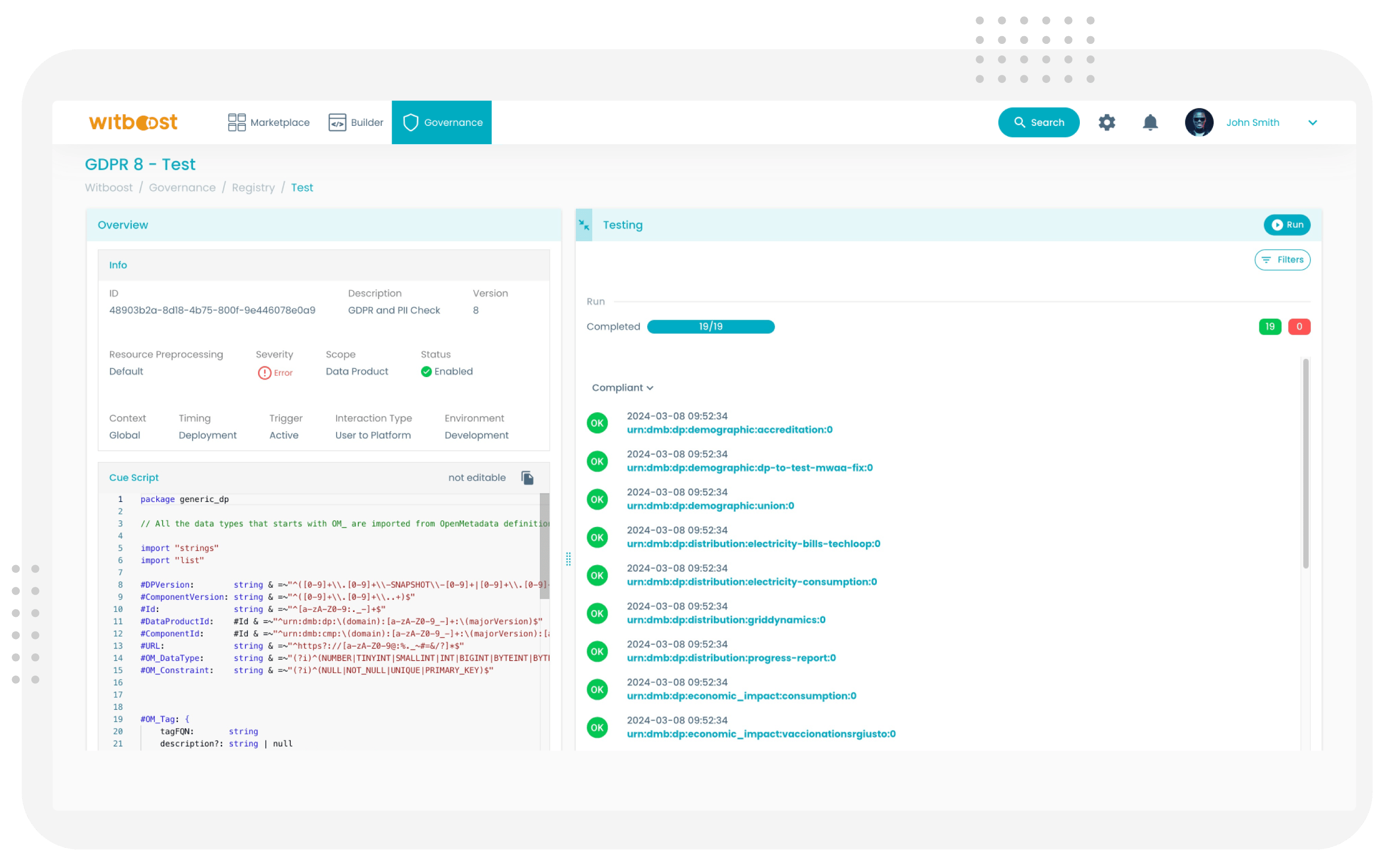Screen dimensions: 1389x868
Task: Click the Search button
Action: point(1038,122)
